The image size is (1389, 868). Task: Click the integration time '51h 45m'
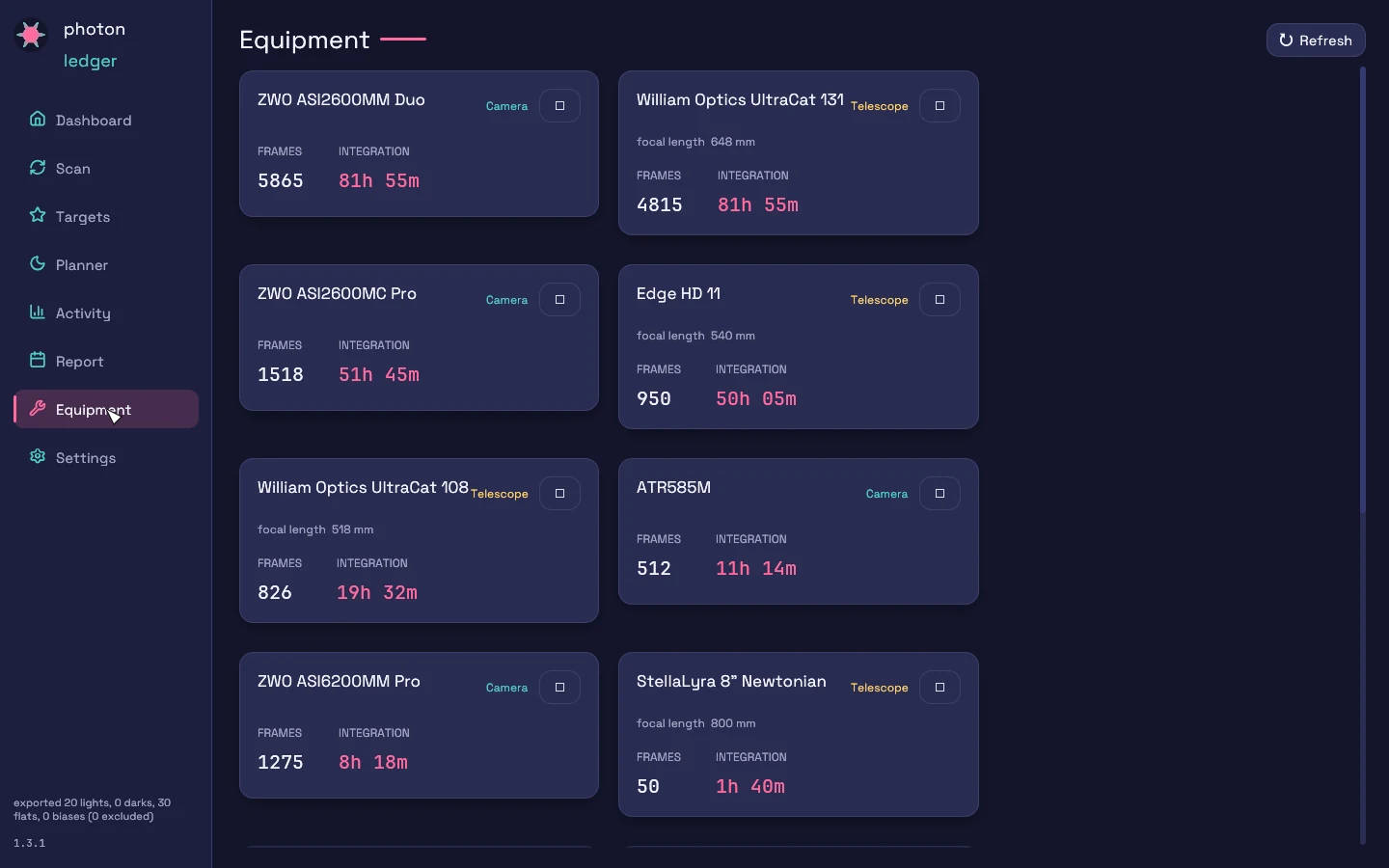coord(379,375)
